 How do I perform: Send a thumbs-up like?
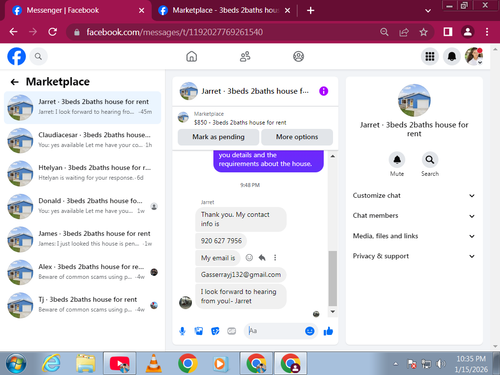tap(328, 331)
